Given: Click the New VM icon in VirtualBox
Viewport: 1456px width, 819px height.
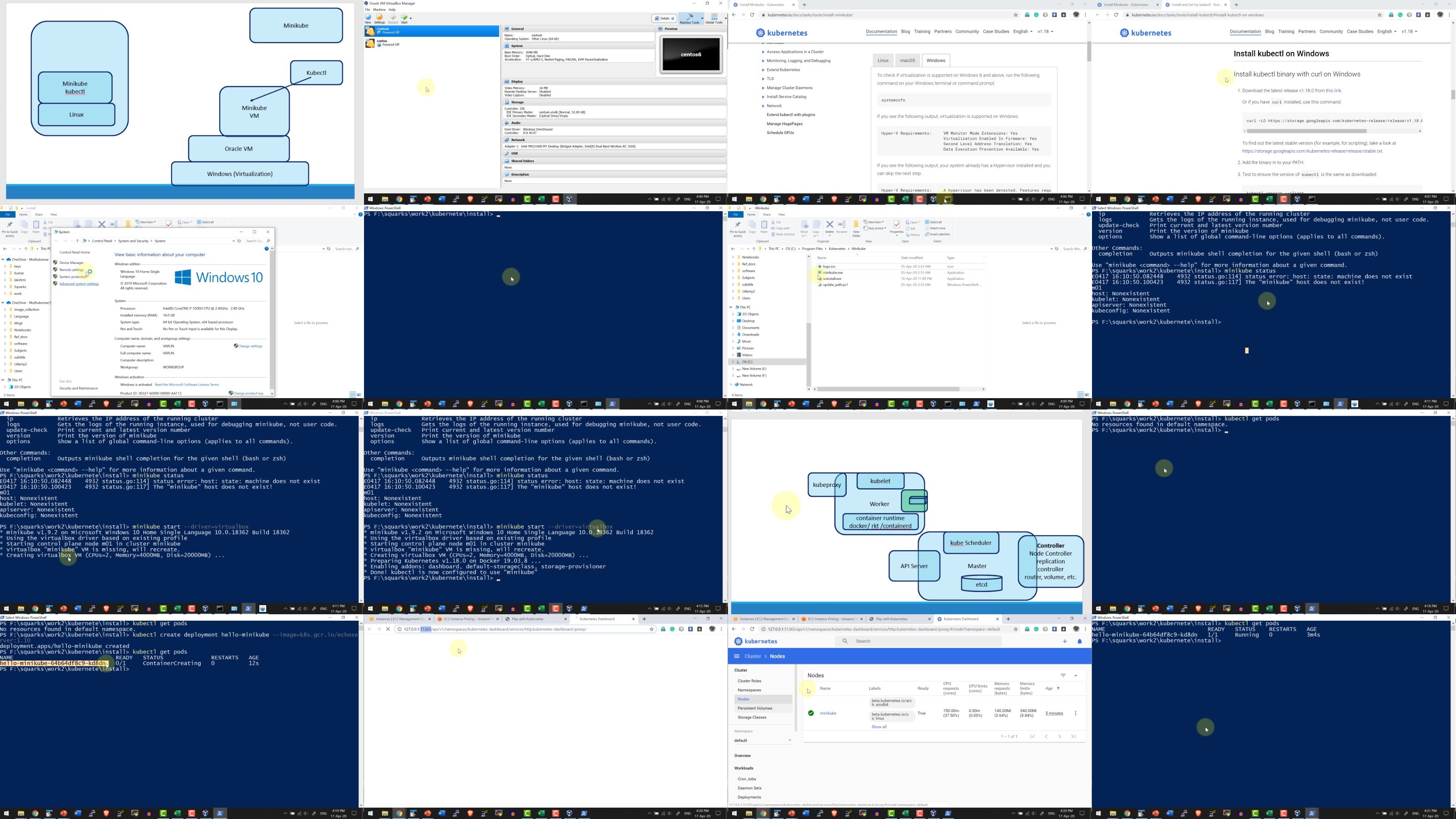Looking at the screenshot, I should pos(368,17).
